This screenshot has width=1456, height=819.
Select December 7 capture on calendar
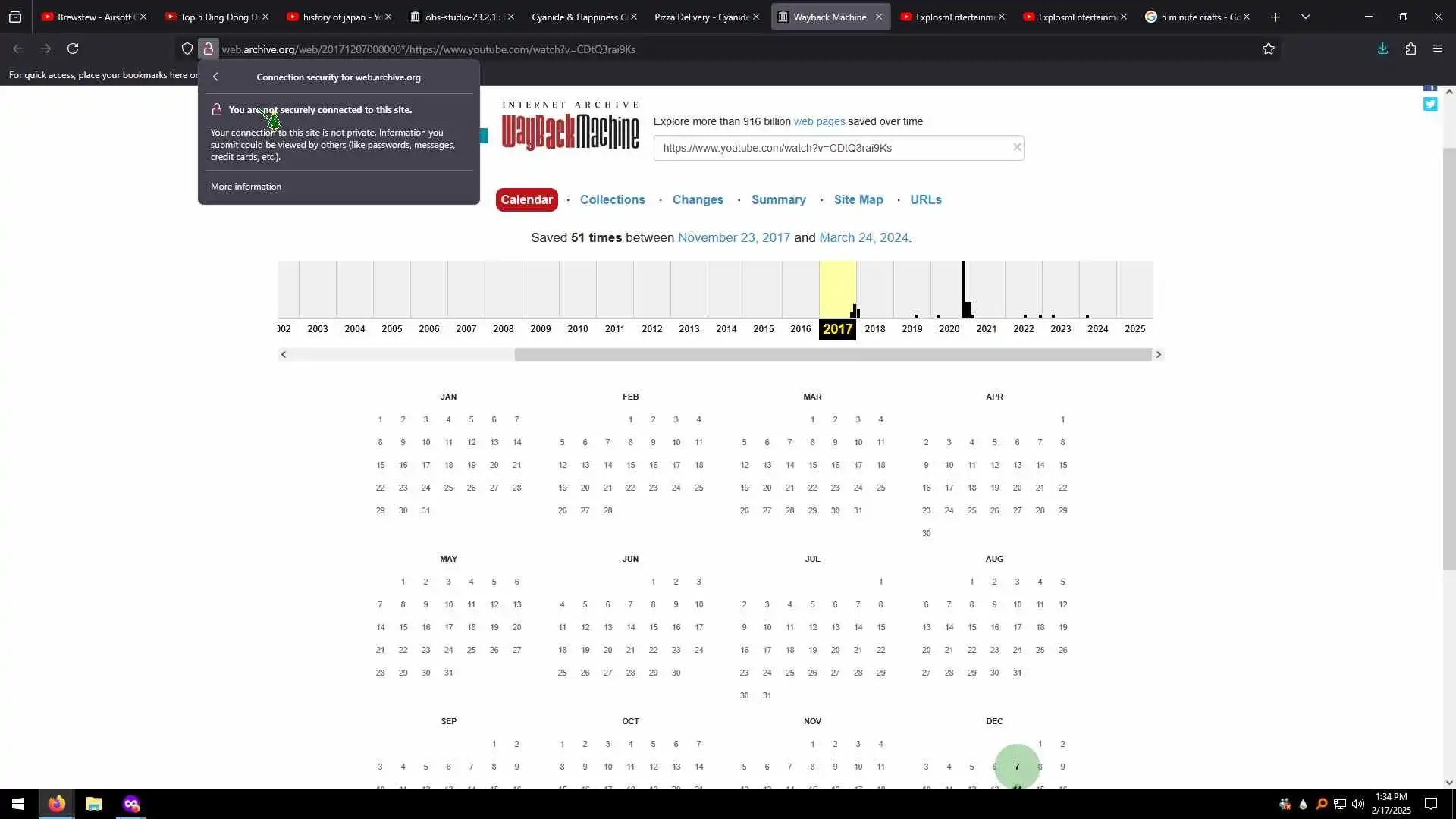(1016, 767)
